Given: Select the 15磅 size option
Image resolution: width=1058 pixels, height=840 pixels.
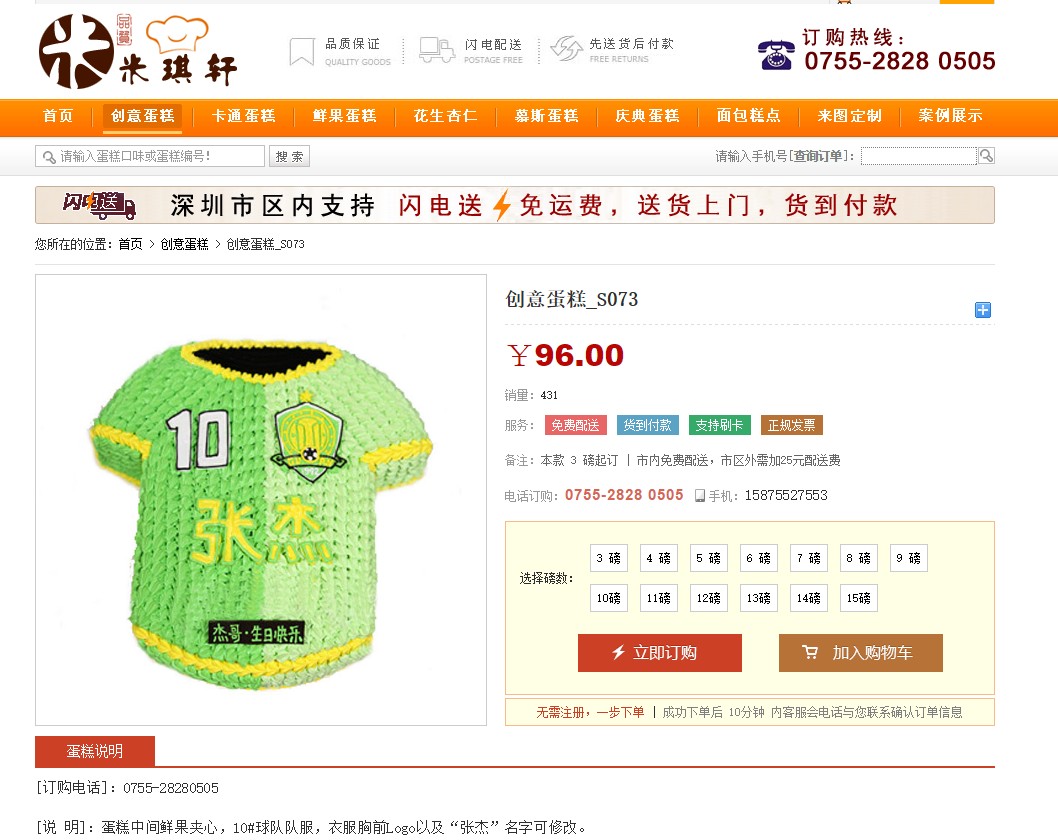Looking at the screenshot, I should (x=858, y=598).
